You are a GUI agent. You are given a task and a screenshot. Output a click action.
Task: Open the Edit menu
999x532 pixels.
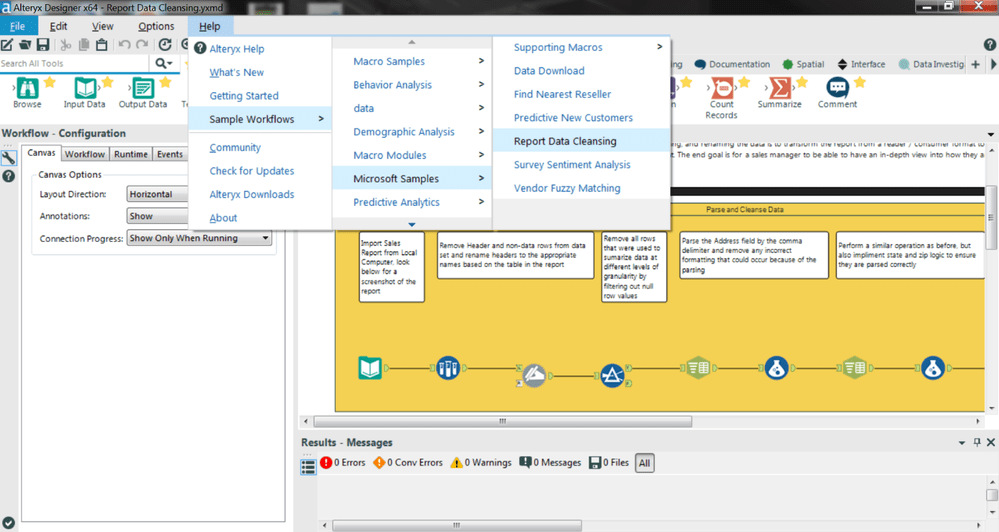59,26
